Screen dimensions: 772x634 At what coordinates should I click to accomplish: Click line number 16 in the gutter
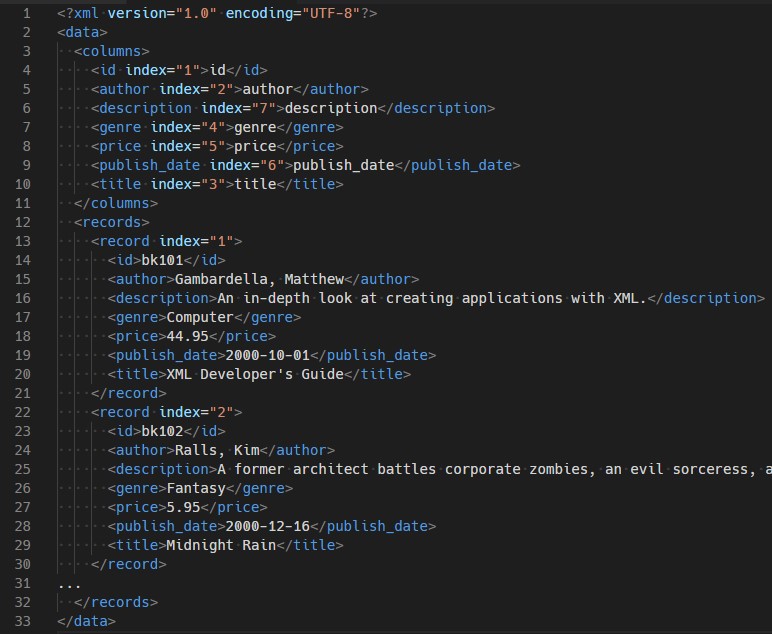(x=23, y=298)
